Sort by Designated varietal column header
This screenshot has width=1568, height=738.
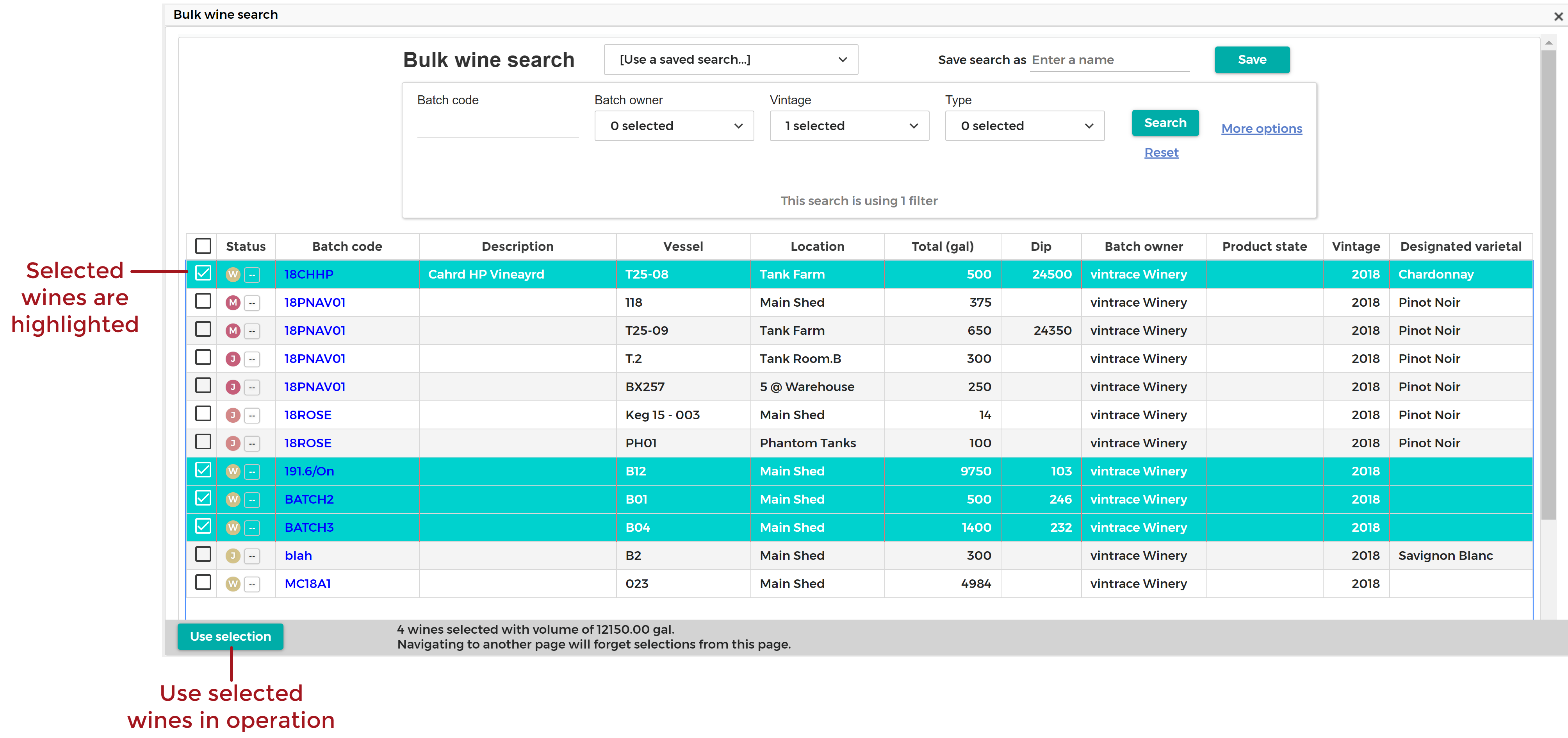(1460, 247)
